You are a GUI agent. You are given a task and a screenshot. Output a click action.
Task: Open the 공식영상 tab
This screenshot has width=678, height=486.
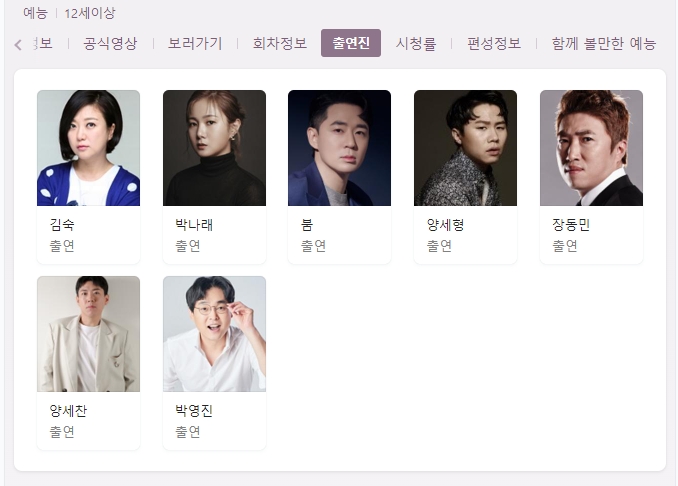(x=110, y=43)
